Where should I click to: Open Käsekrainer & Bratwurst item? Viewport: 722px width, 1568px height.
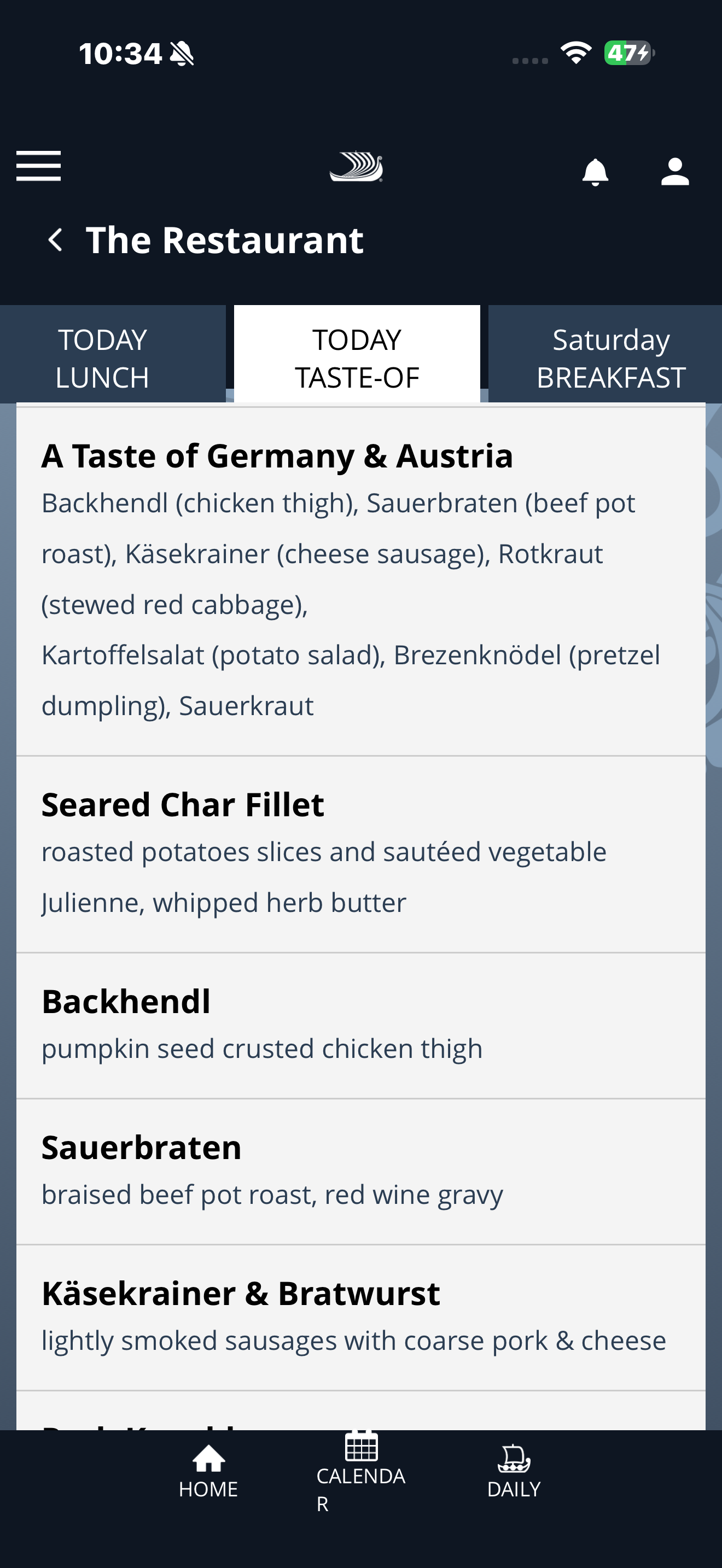[241, 1294]
